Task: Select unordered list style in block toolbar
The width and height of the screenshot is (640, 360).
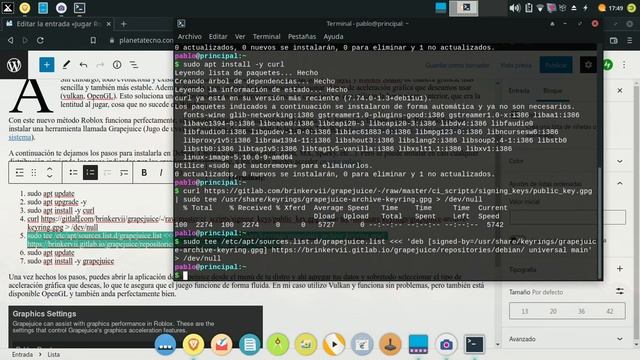Action: tap(73, 173)
